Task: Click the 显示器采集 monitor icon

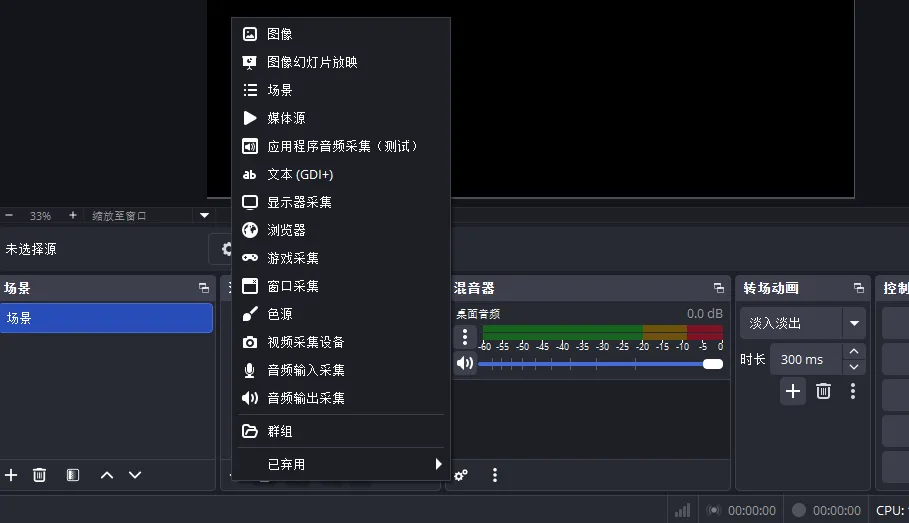Action: click(x=250, y=202)
